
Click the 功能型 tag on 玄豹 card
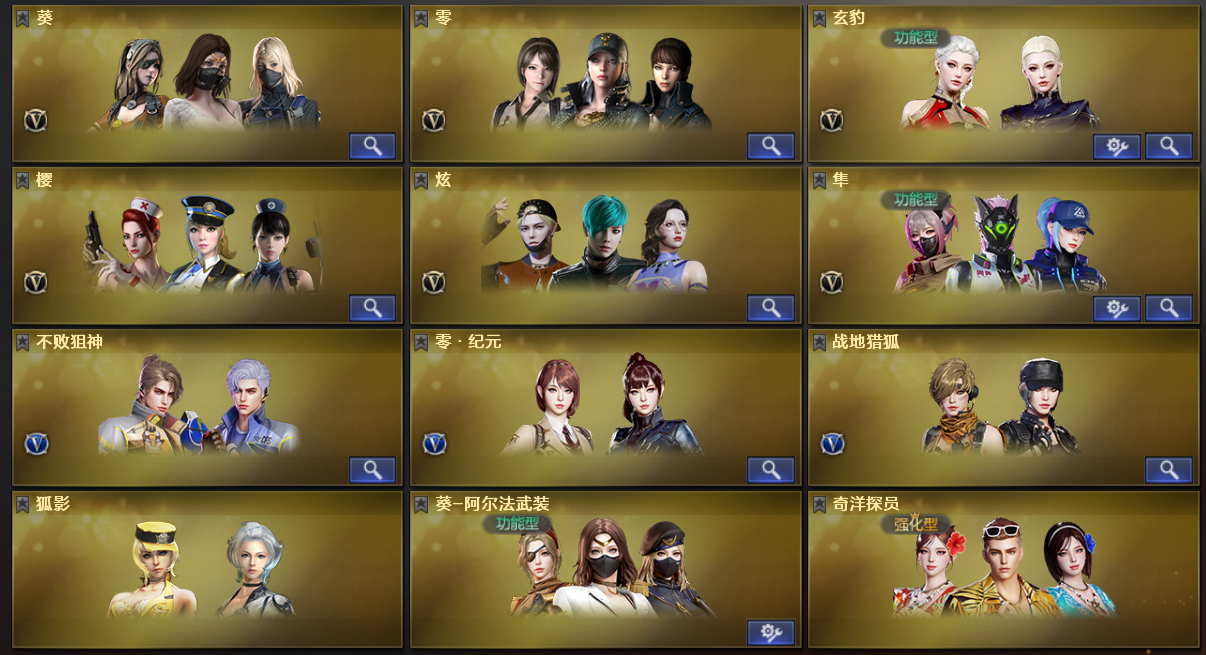[x=915, y=37]
